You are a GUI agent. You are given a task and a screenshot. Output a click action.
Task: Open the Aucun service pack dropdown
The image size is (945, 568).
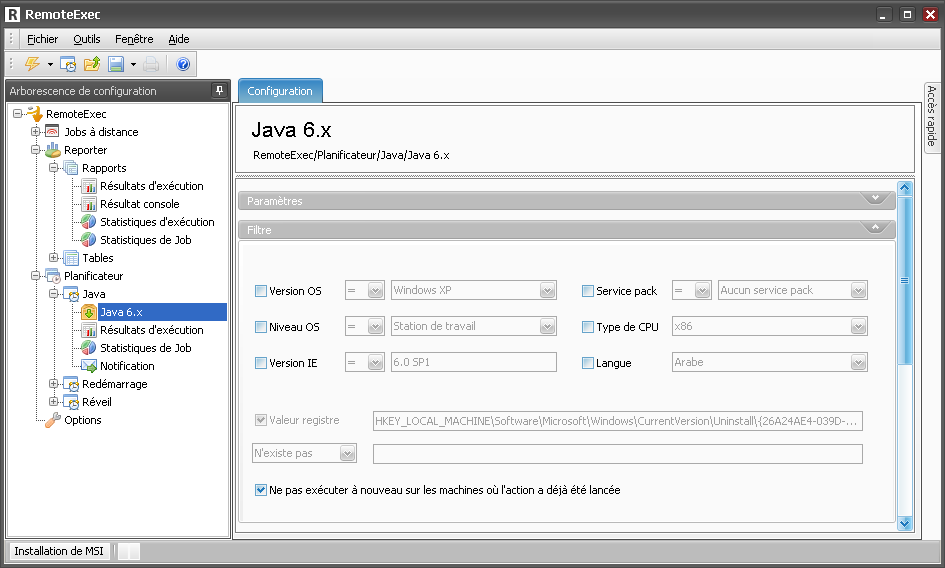(x=858, y=291)
